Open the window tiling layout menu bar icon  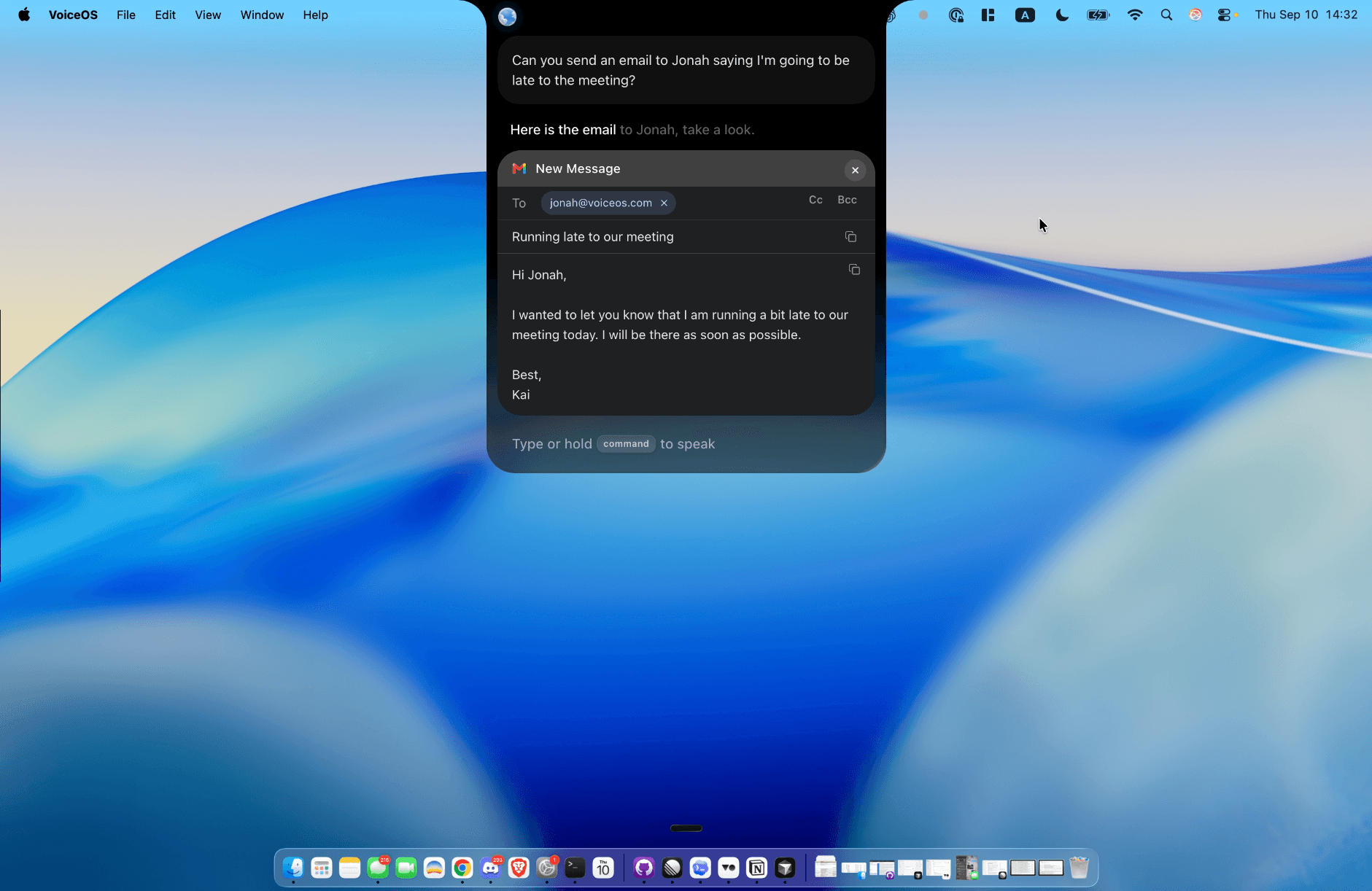point(988,15)
